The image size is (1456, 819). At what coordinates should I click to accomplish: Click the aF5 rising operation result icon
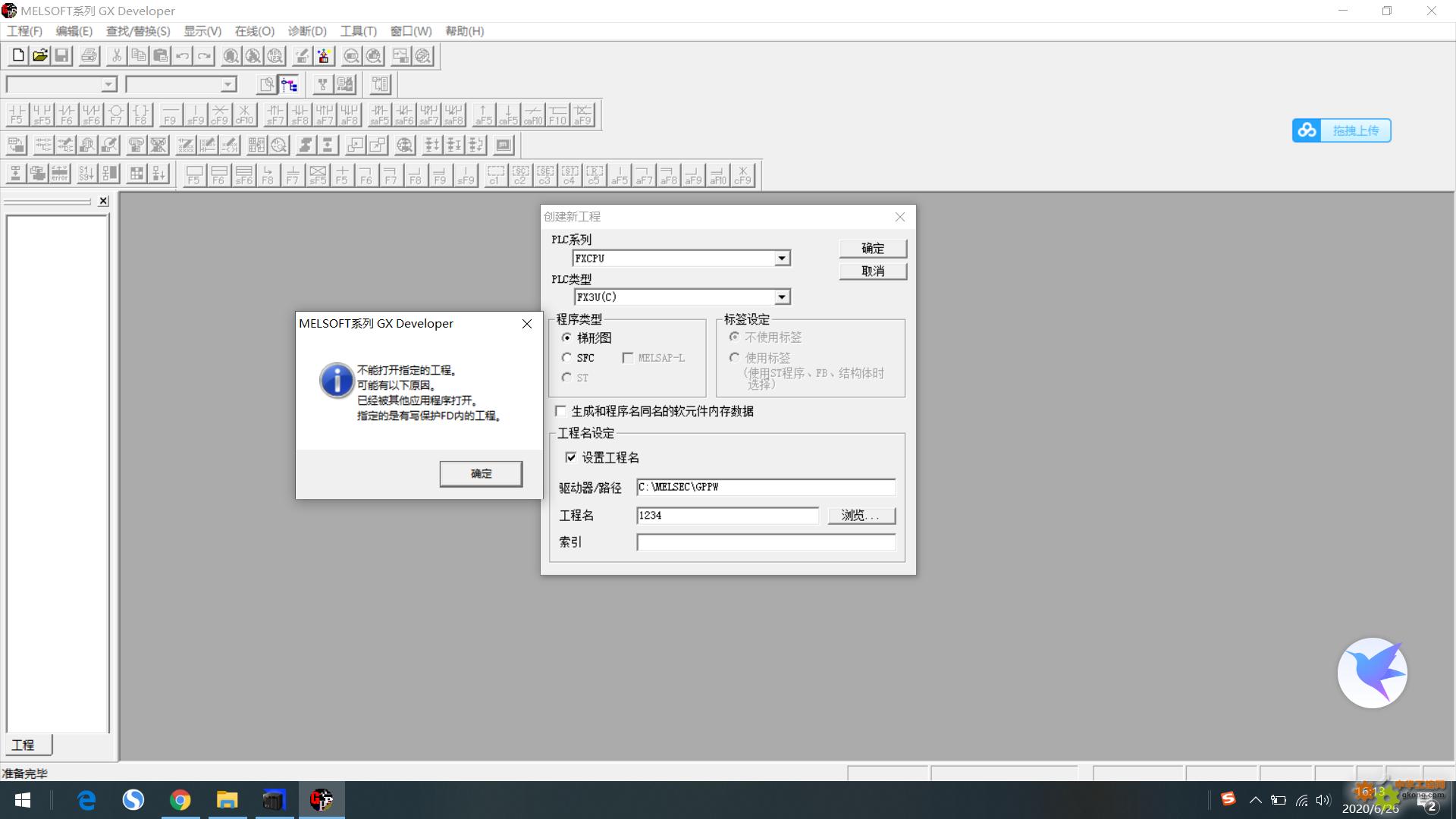point(483,115)
